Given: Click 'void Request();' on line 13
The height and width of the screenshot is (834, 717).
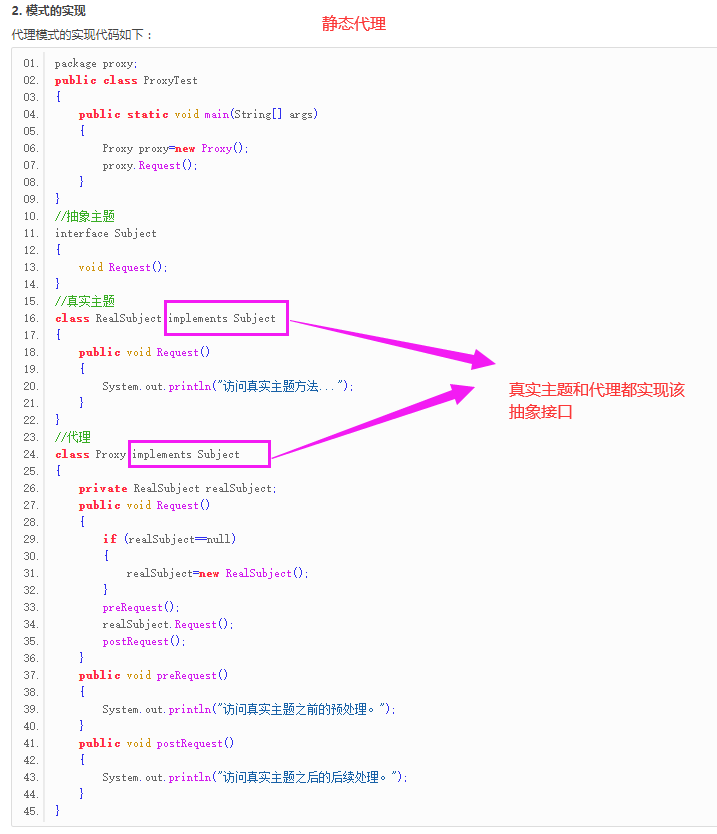Looking at the screenshot, I should click(123, 268).
